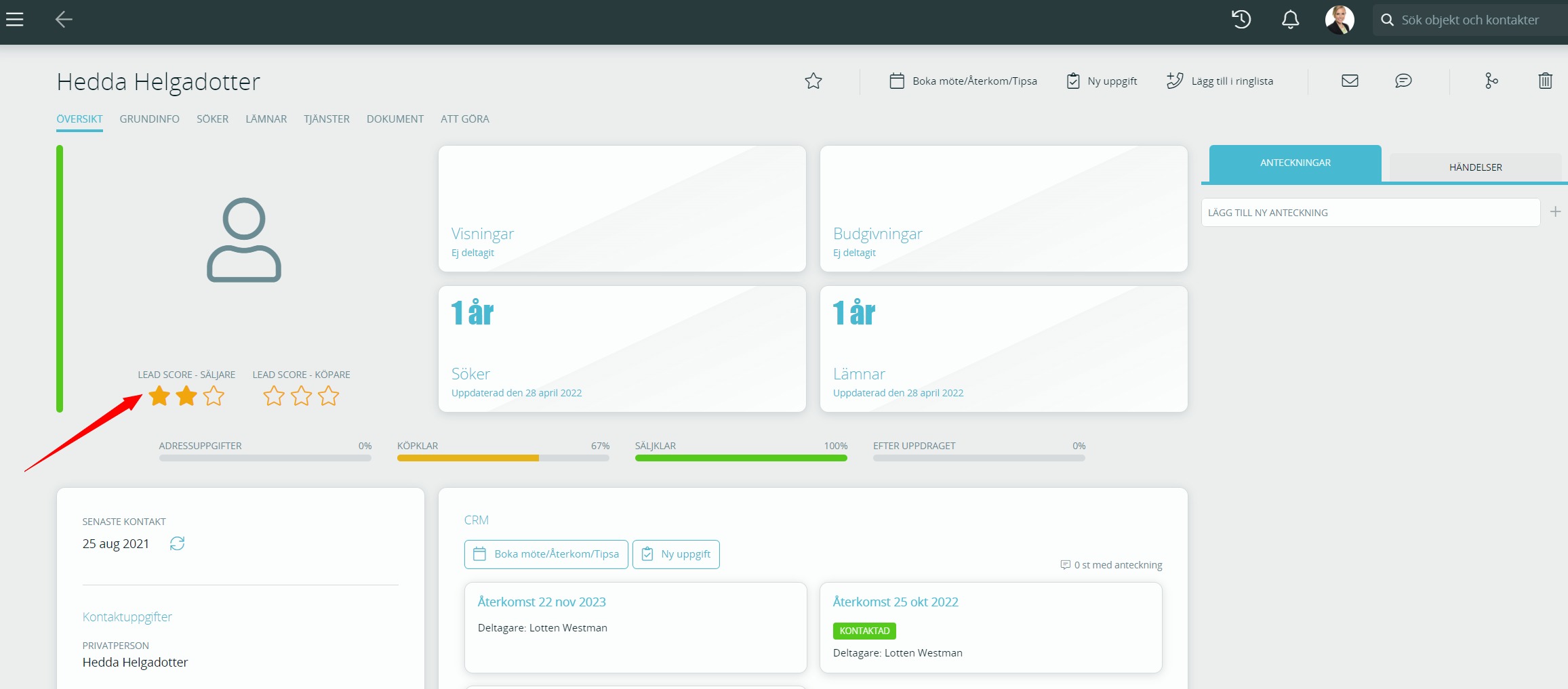Open the history clock icon
The width and height of the screenshot is (1568, 689).
tap(1241, 20)
